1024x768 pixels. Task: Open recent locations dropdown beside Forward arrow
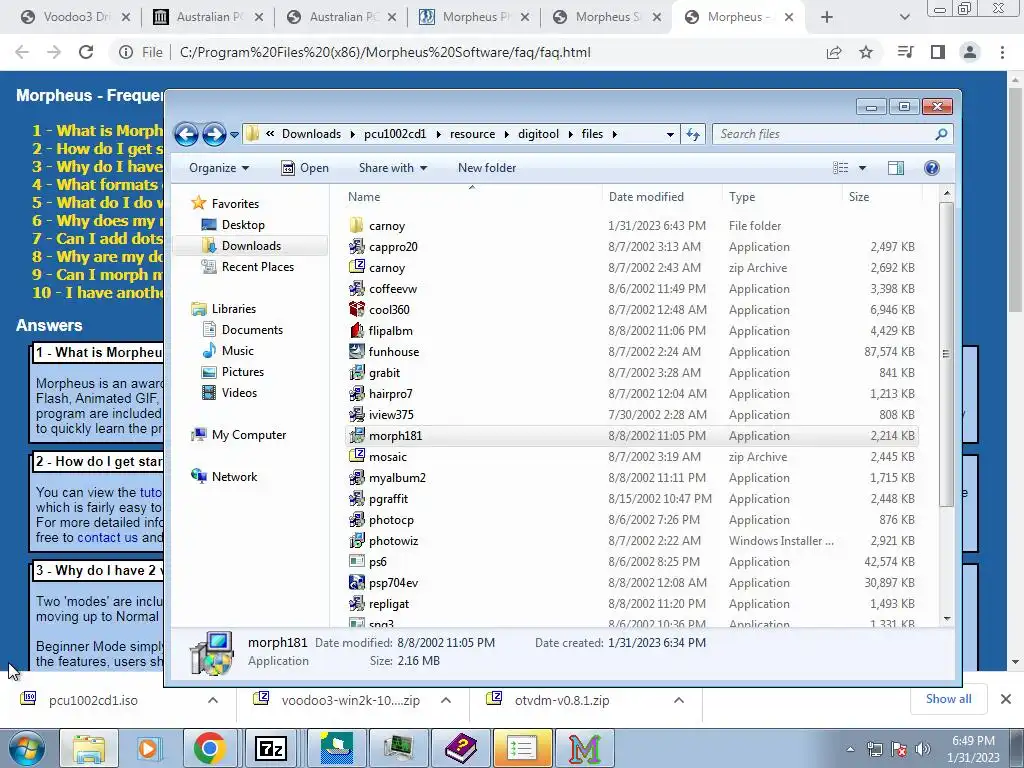point(234,135)
